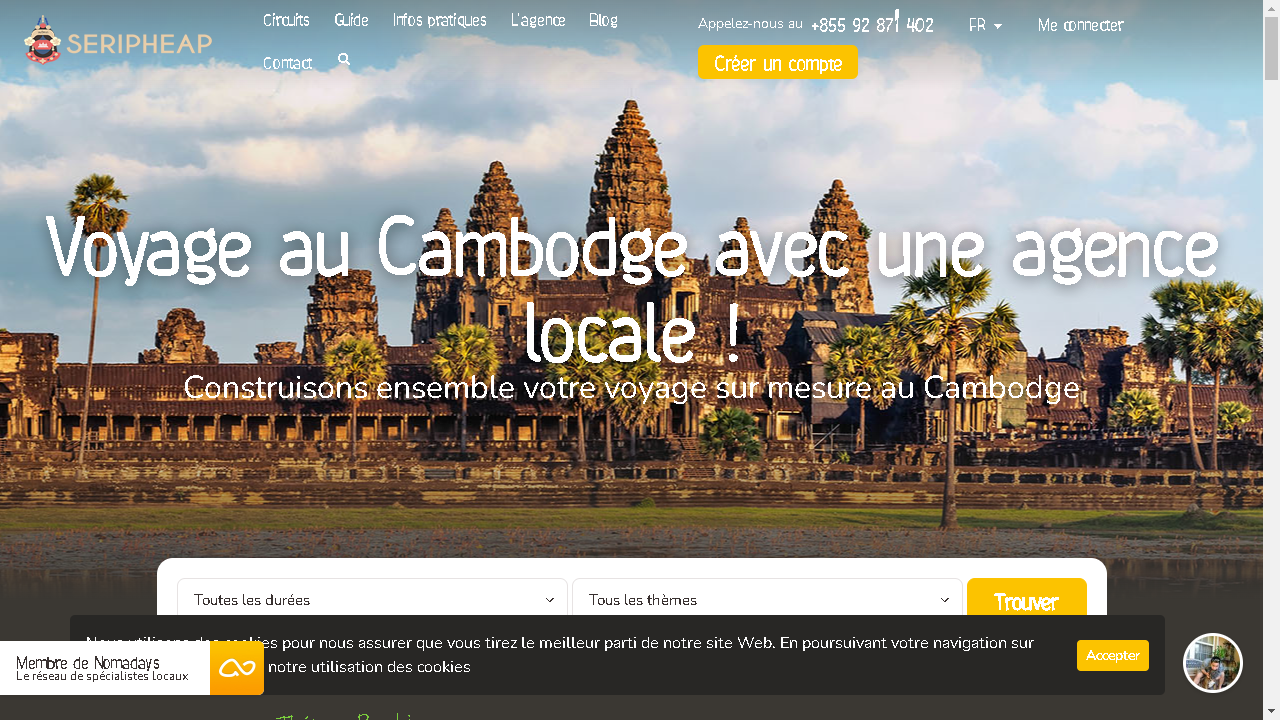The image size is (1280, 720).
Task: Click the Seripheap logo
Action: pyautogui.click(x=117, y=41)
